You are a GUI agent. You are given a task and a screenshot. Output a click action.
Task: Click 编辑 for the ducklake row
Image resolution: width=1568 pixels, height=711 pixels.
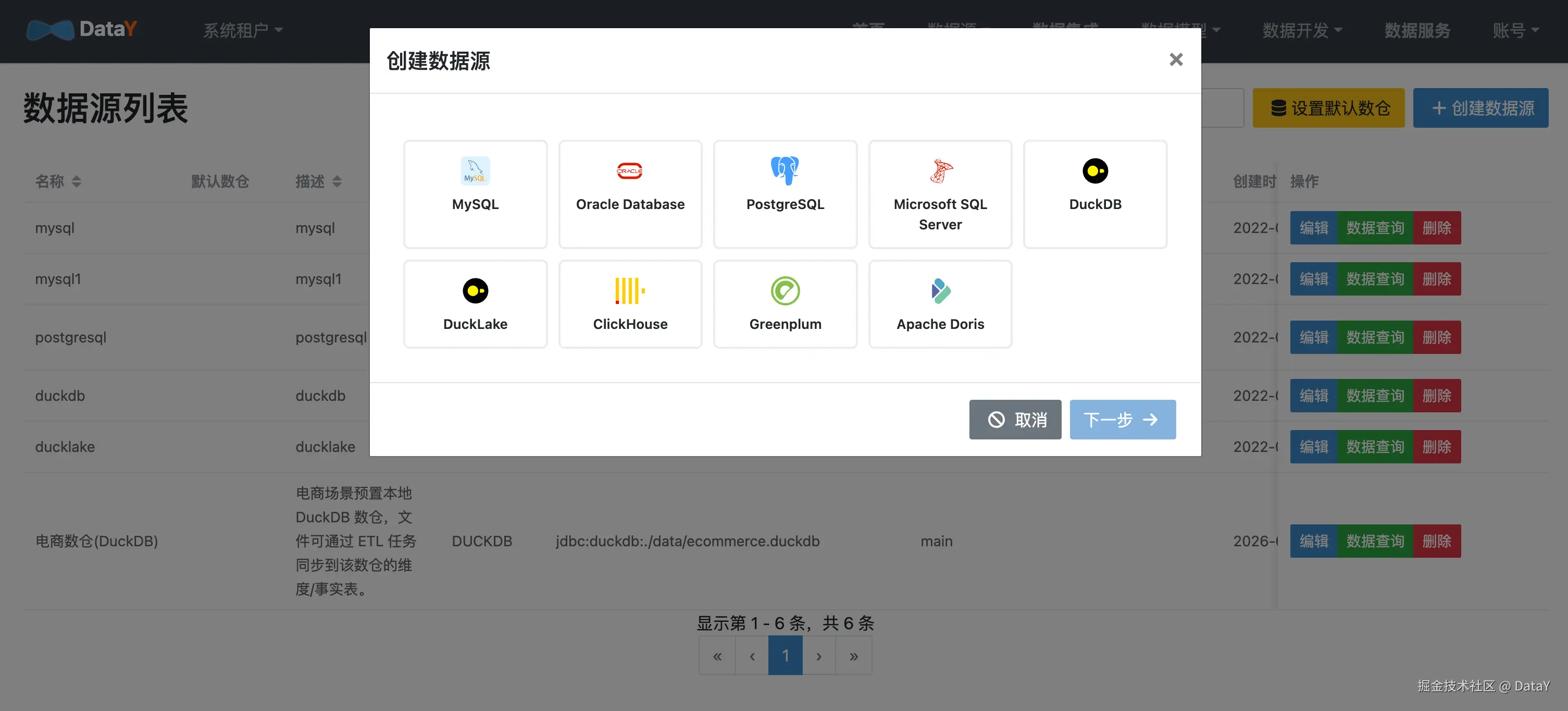pos(1313,447)
